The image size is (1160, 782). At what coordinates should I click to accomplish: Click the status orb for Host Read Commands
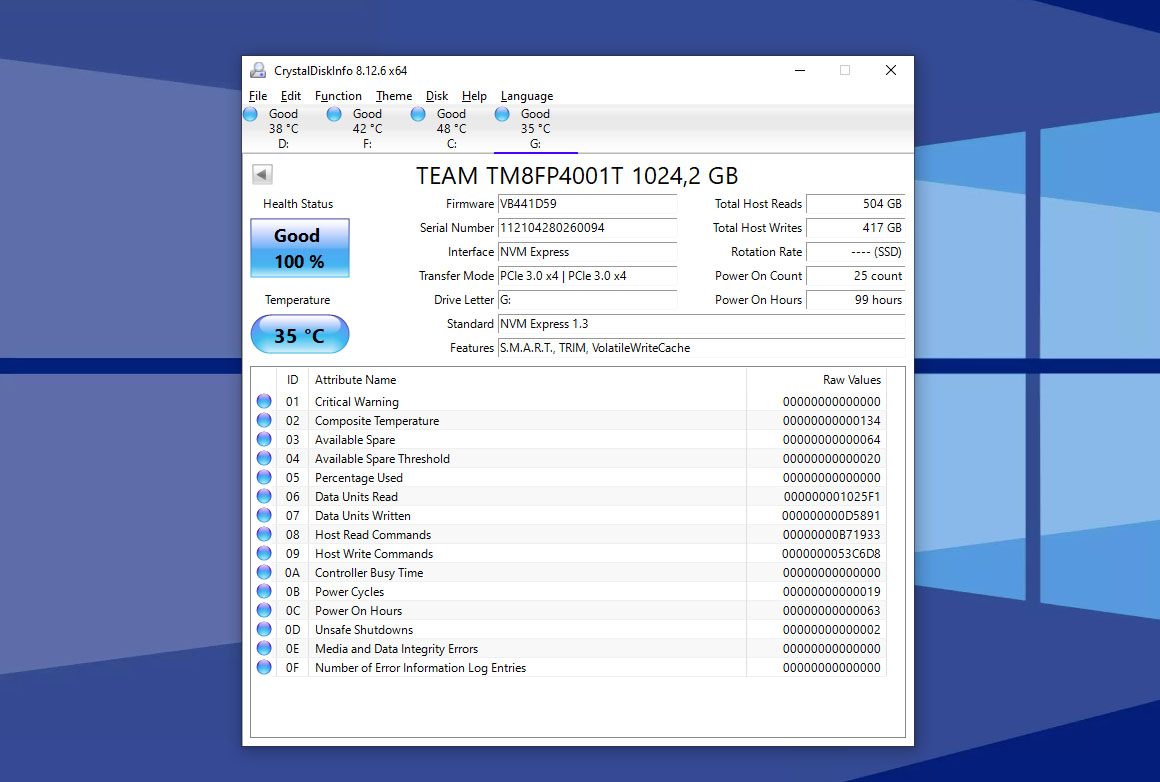coord(264,534)
